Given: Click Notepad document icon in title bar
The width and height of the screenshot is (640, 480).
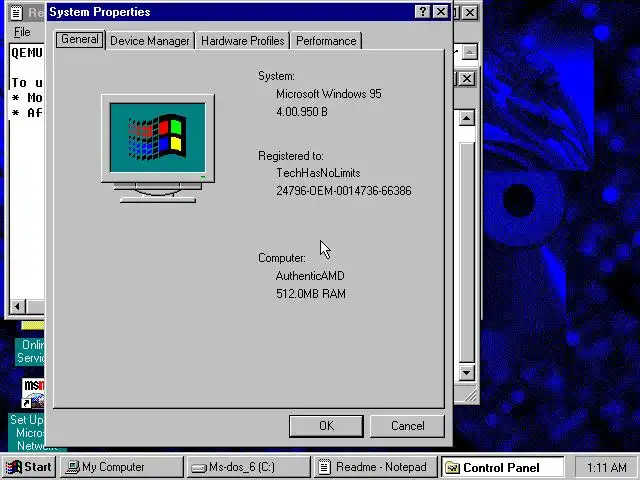Looking at the screenshot, I should click(x=16, y=12).
